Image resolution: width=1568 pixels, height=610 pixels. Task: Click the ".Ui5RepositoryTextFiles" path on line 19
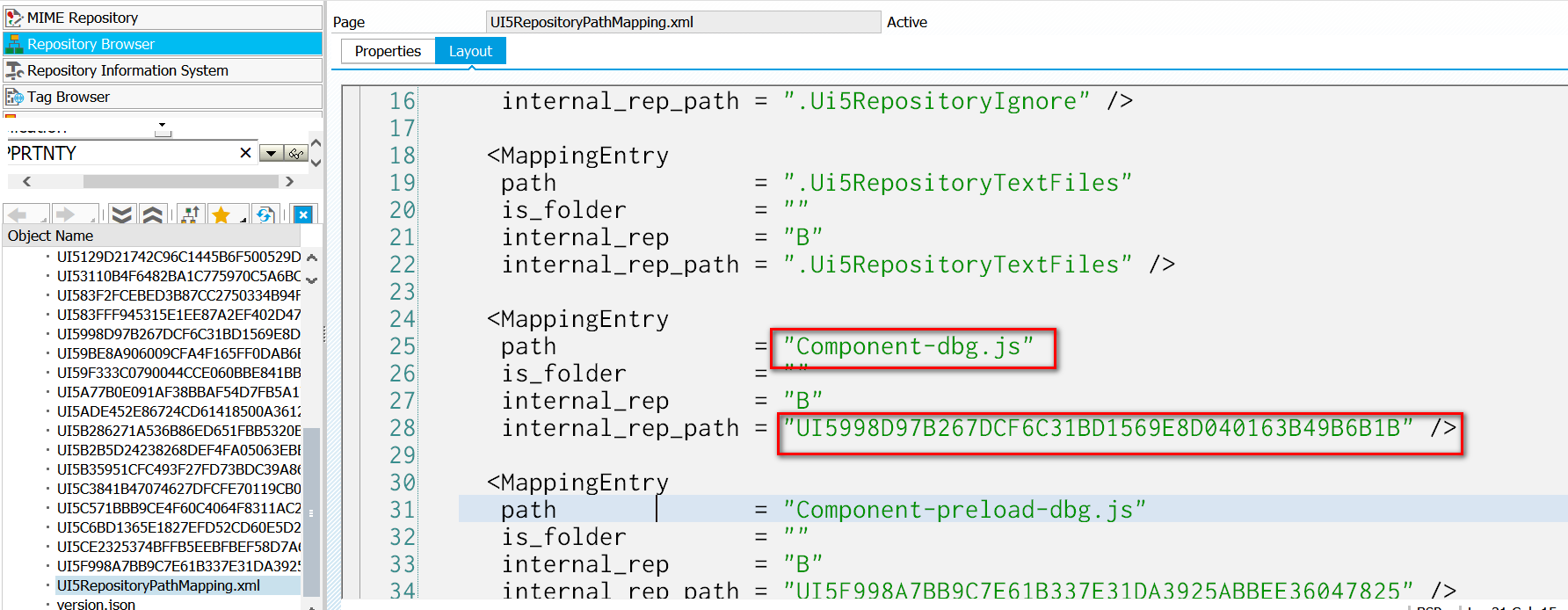pos(957,183)
